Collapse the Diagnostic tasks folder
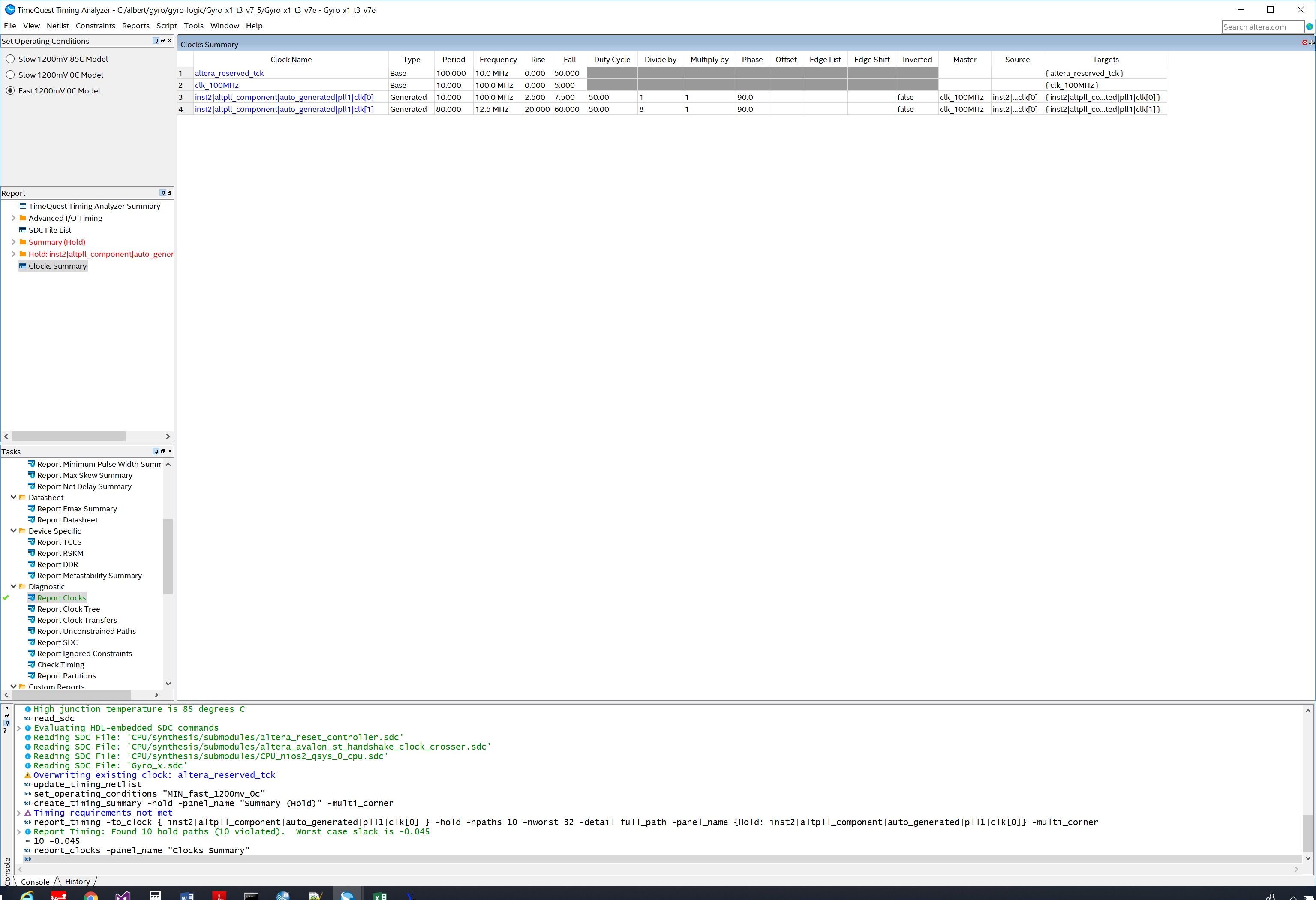The image size is (1316, 900). point(14,586)
